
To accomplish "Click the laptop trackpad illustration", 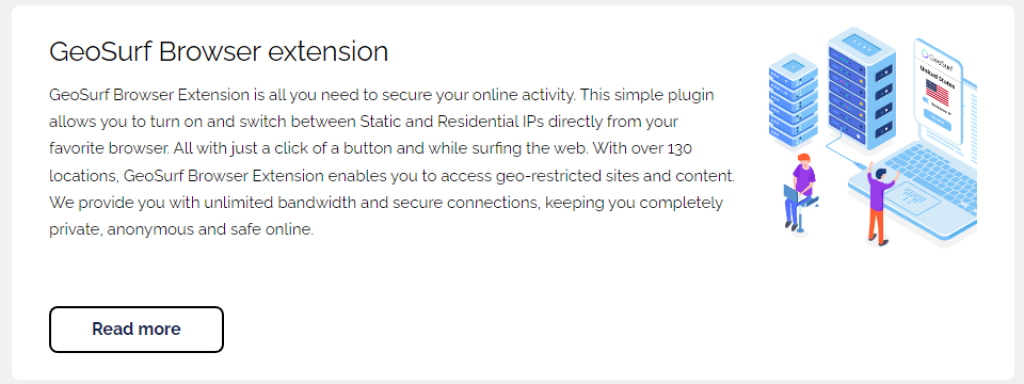I will (x=912, y=198).
